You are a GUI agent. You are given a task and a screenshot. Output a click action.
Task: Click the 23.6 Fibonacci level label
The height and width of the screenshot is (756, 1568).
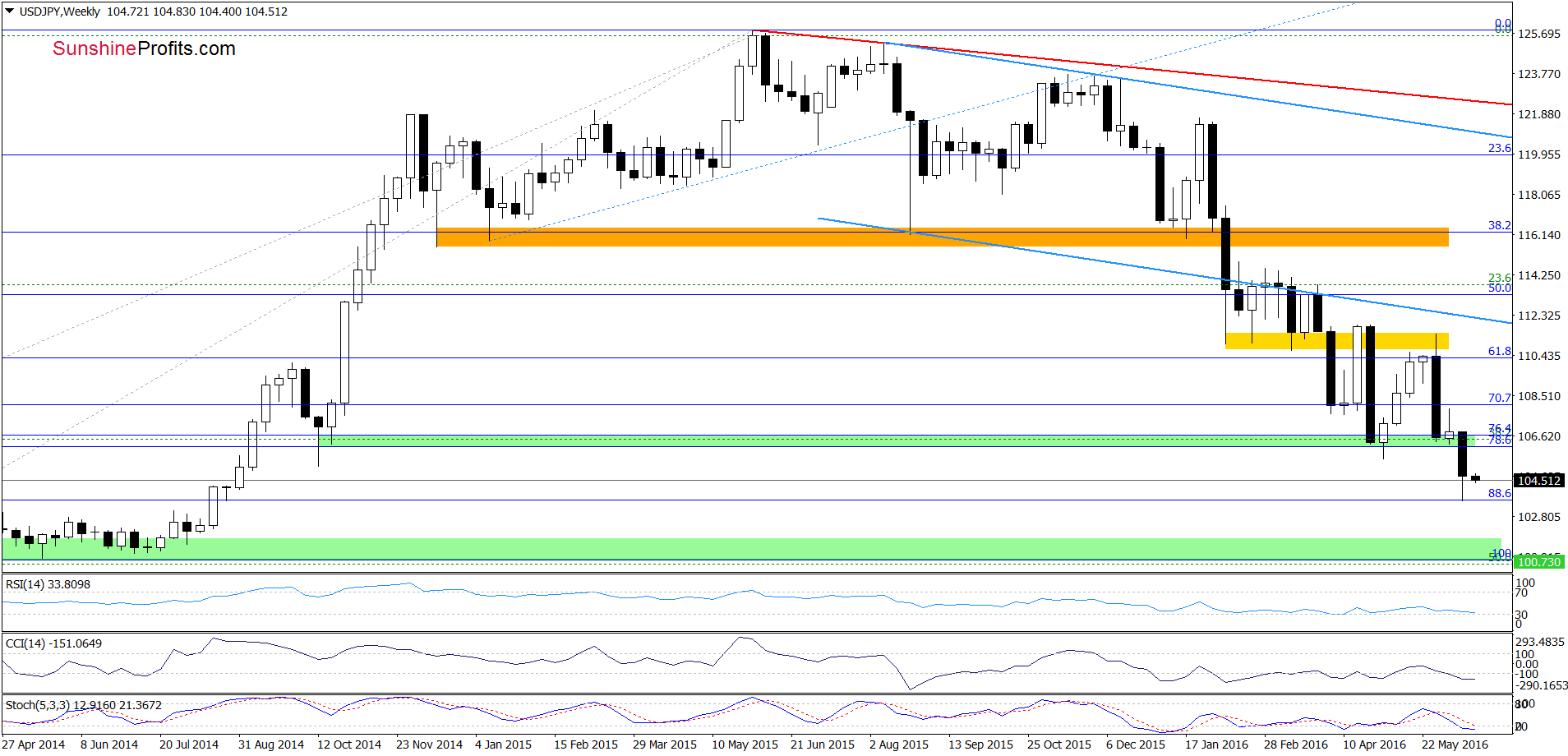point(1499,148)
